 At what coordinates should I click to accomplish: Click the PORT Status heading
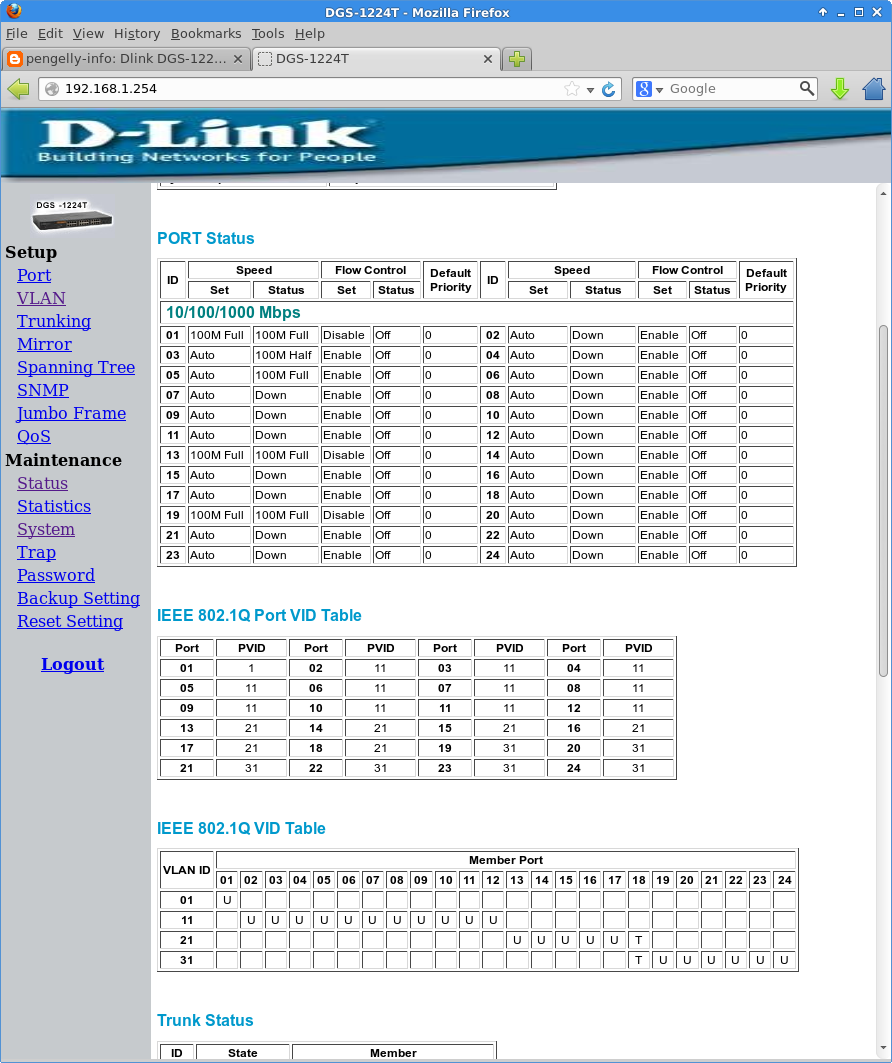205,239
